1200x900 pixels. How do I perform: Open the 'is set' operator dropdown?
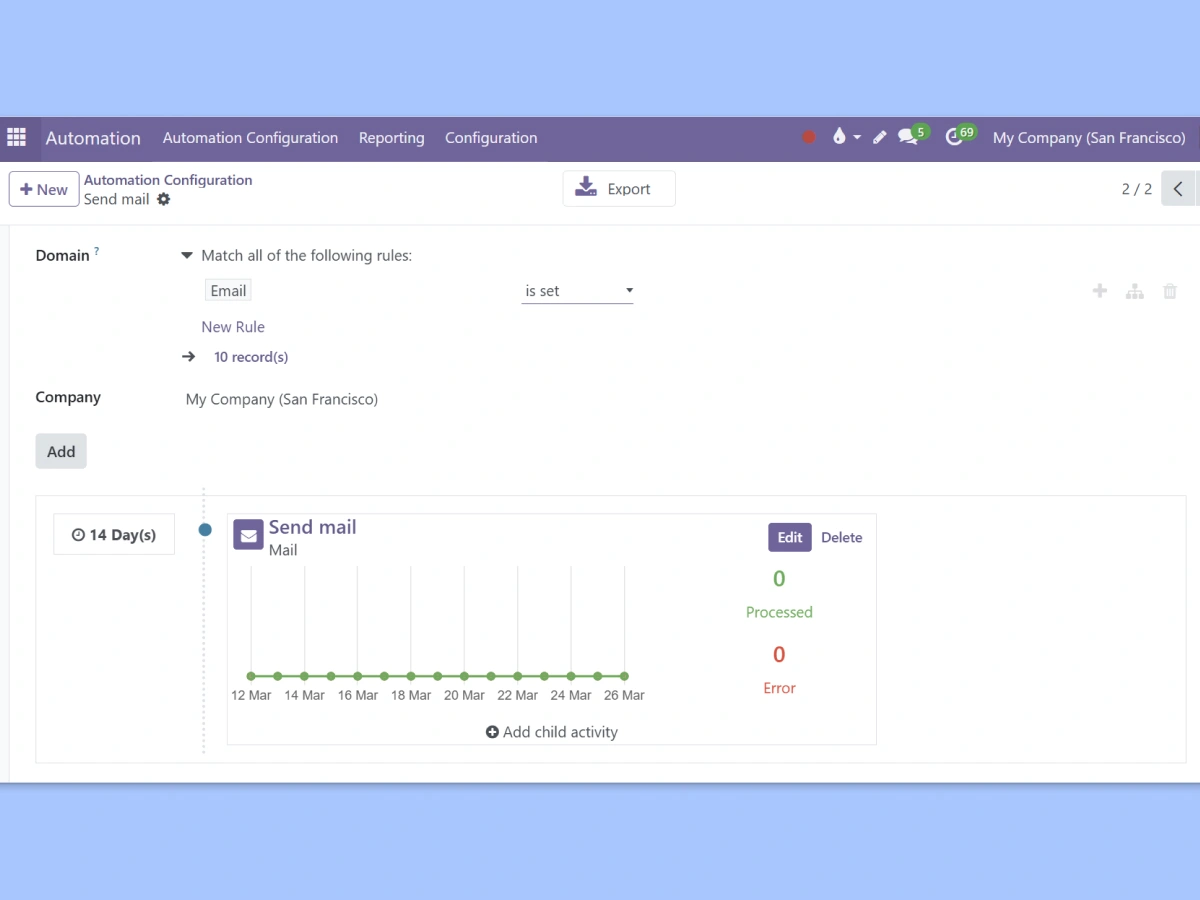click(x=577, y=291)
